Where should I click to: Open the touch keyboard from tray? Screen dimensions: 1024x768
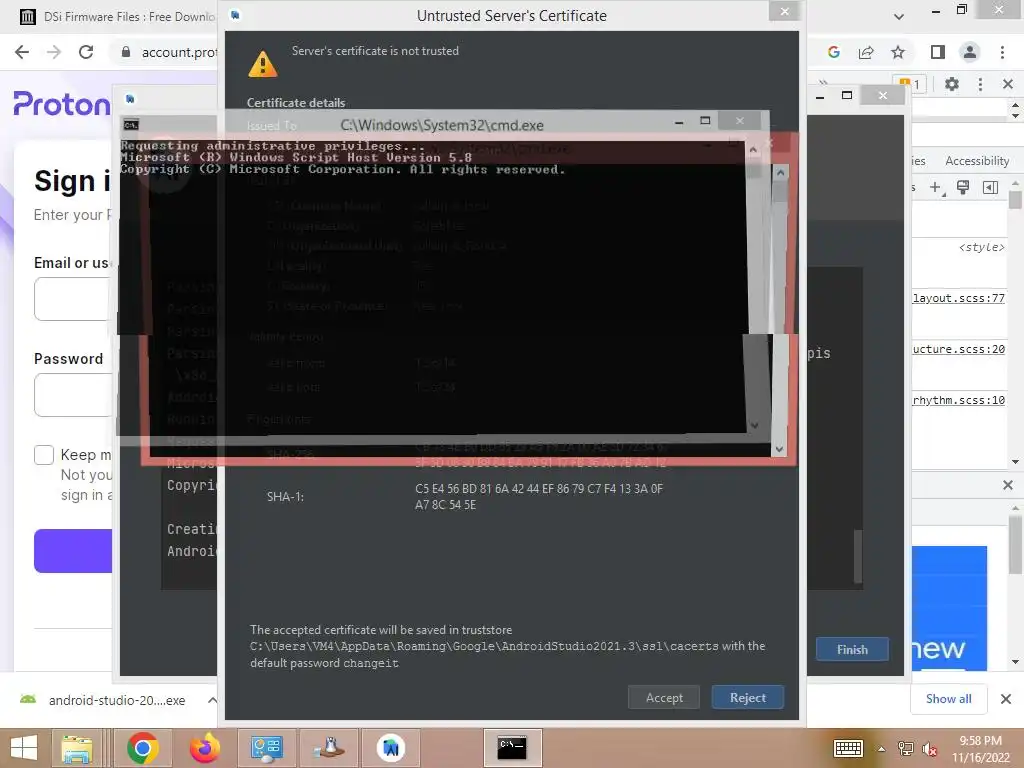point(848,748)
